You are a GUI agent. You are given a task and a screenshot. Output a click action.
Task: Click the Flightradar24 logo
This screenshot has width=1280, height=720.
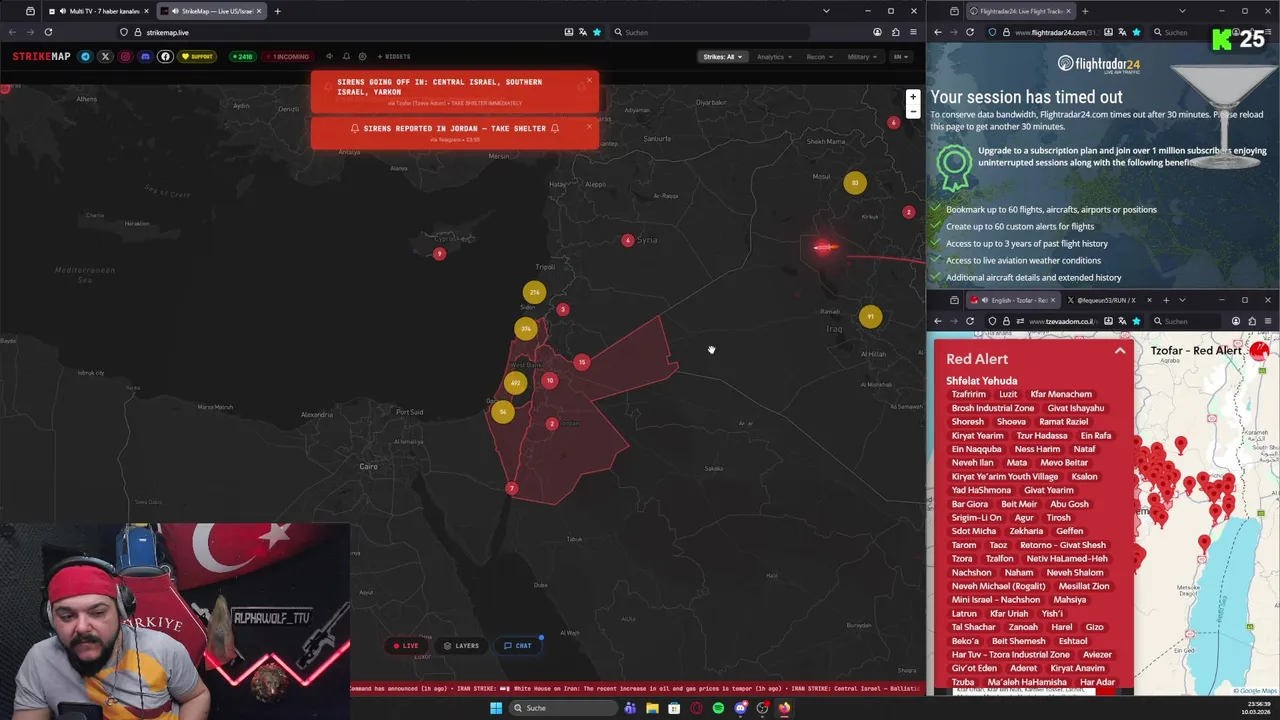click(x=1098, y=65)
